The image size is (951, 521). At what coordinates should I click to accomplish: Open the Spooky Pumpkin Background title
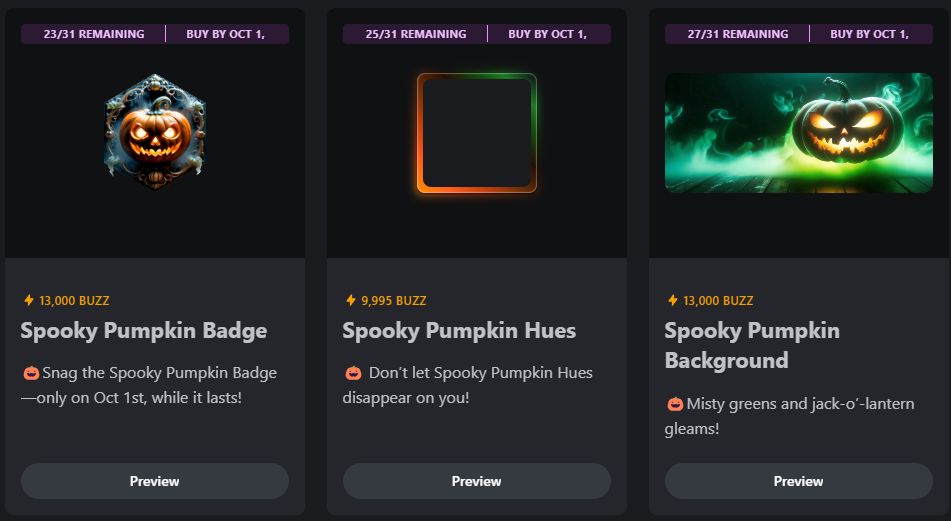tap(752, 346)
